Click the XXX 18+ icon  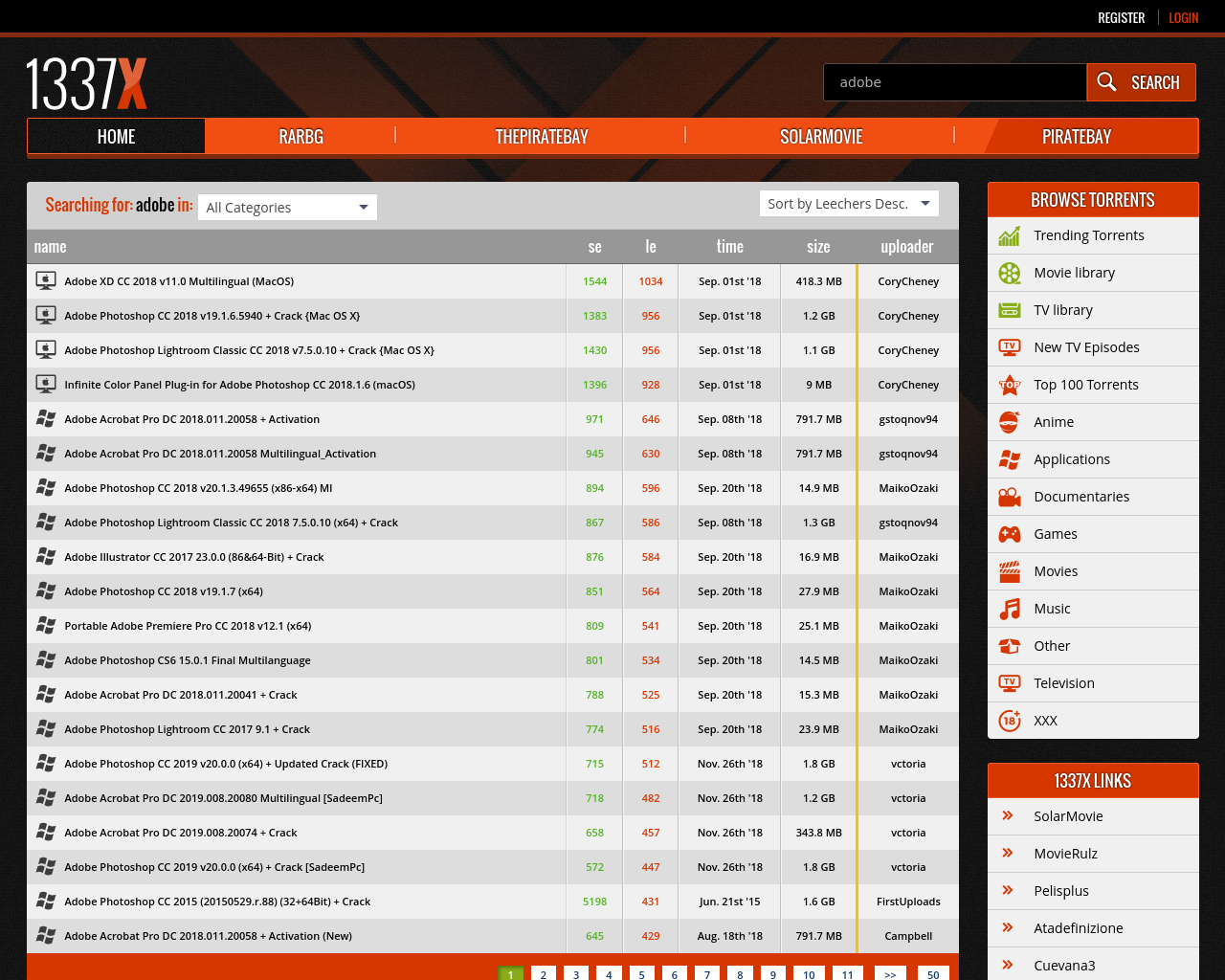pyautogui.click(x=1010, y=721)
